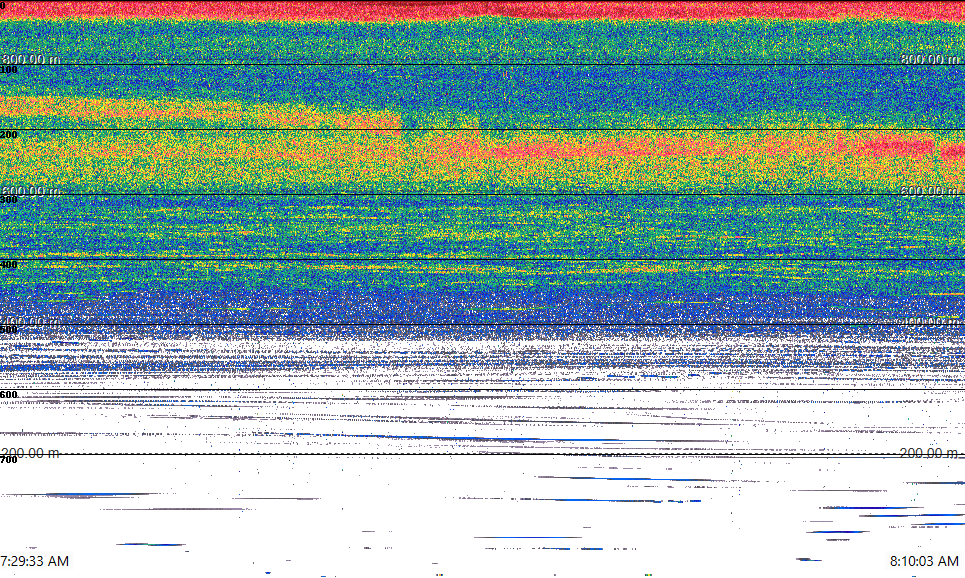Select the 200.00 m label on left edge

(31, 453)
